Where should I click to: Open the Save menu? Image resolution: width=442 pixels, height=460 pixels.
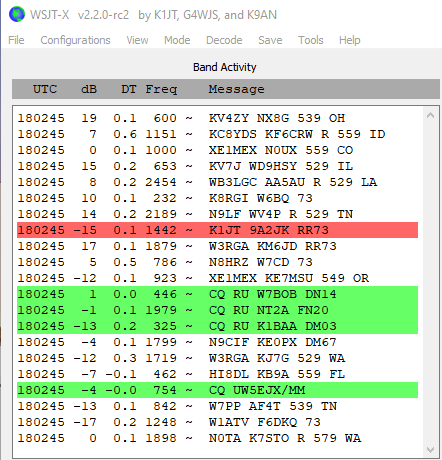pos(270,40)
